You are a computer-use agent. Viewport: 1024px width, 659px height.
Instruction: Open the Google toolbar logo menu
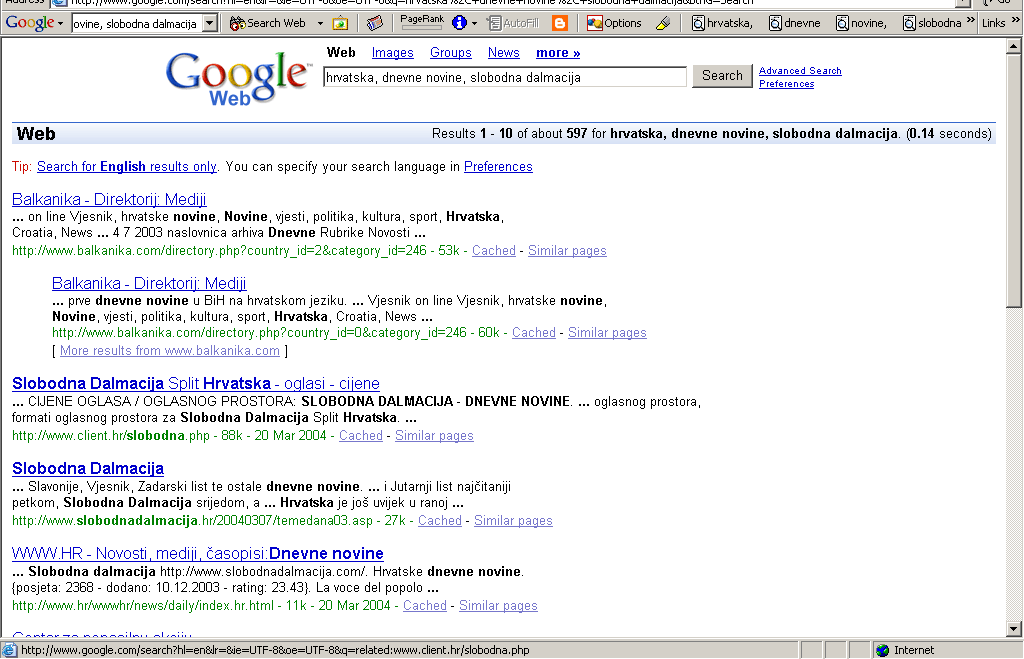[x=34, y=23]
